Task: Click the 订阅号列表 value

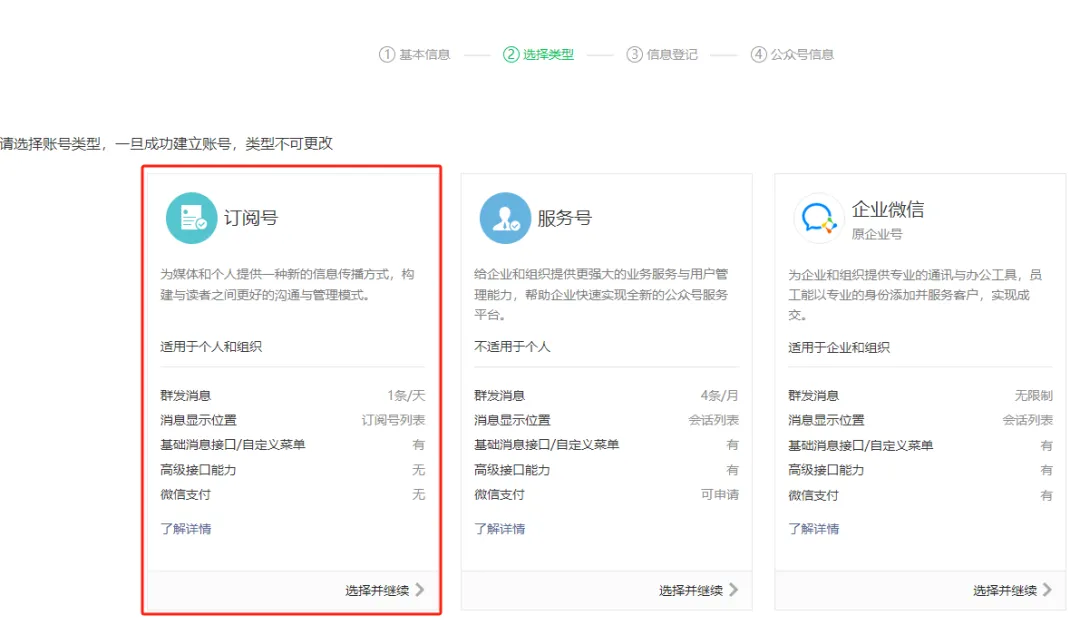Action: (393, 420)
